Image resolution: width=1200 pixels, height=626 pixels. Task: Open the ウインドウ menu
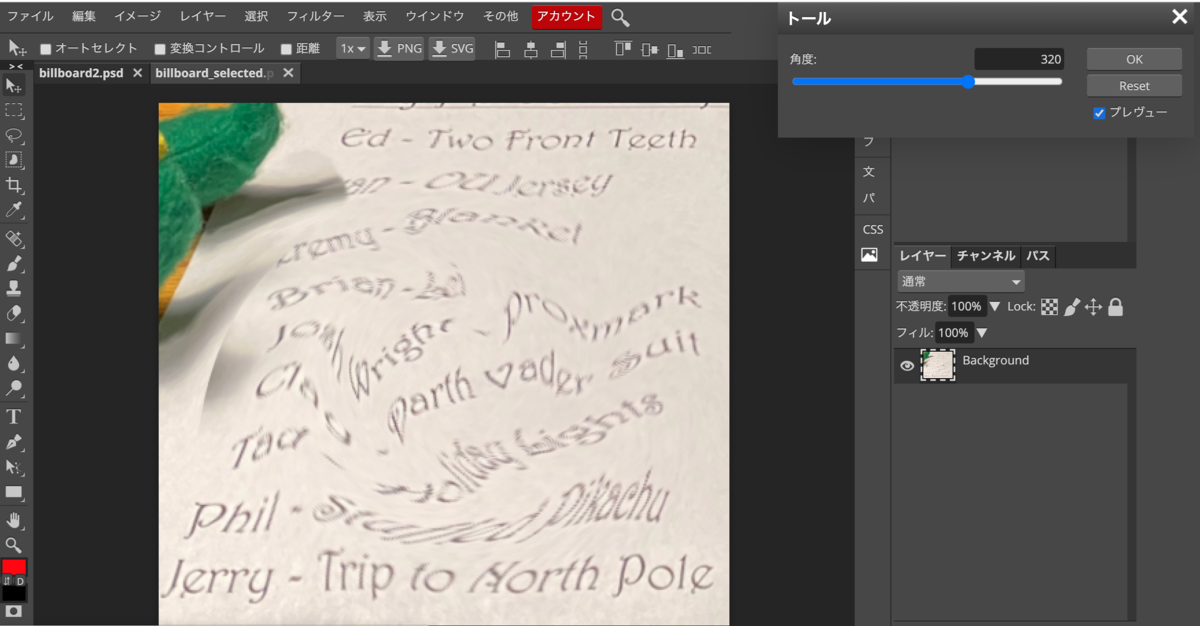point(435,17)
